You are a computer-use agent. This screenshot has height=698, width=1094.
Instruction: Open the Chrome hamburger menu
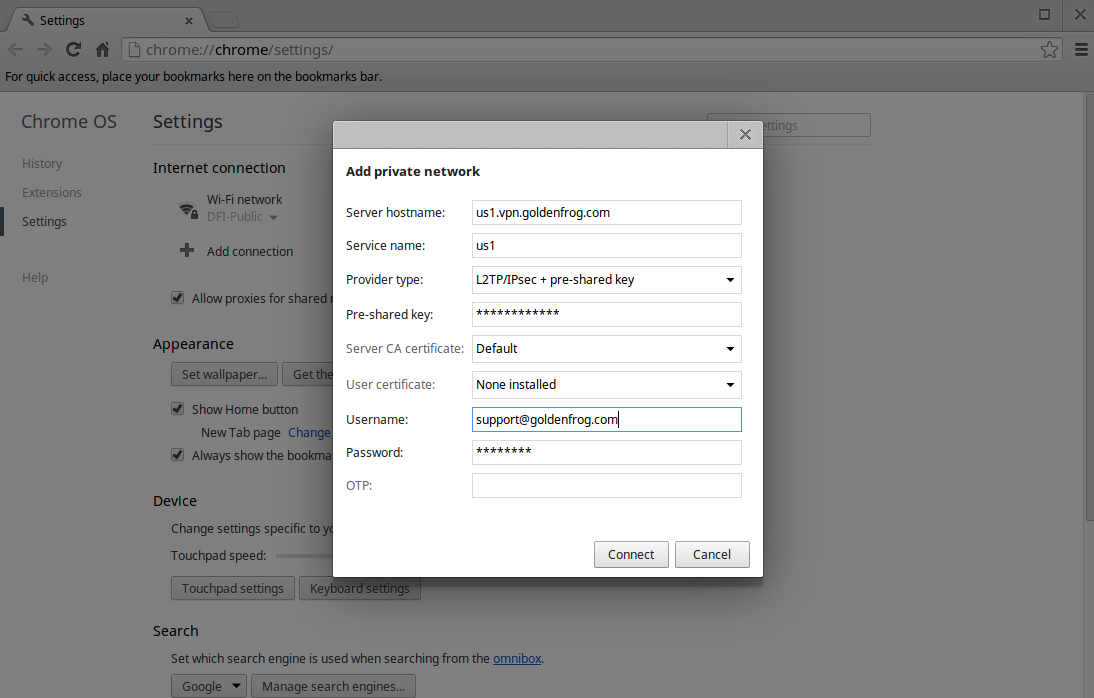pos(1081,50)
